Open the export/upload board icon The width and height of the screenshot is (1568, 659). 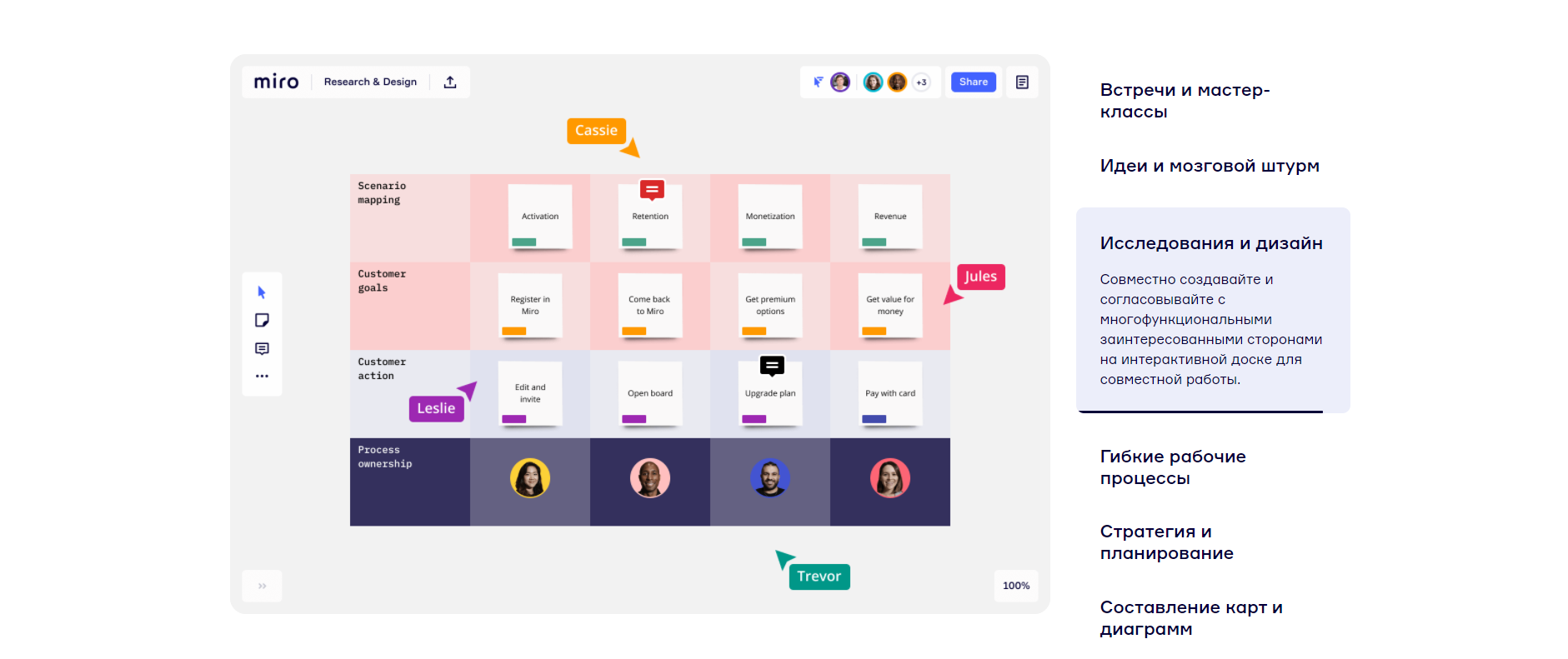450,82
